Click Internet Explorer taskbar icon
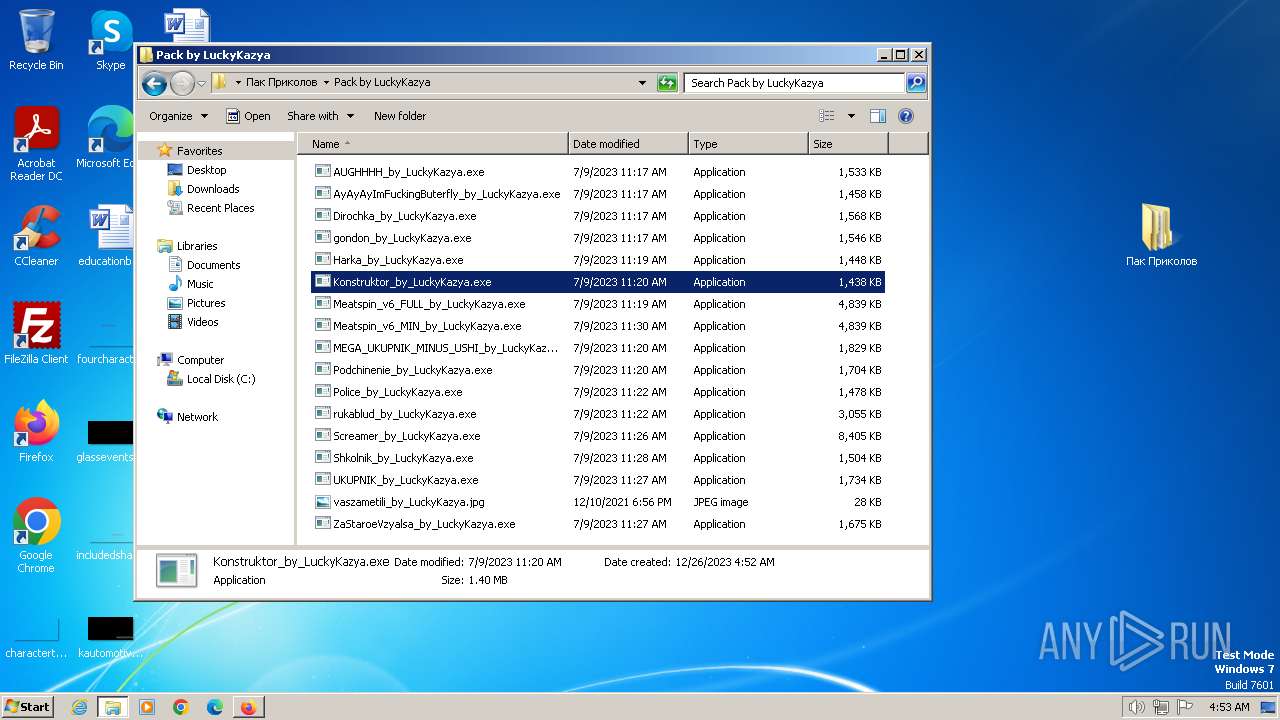Screen dimensions: 1280x720 tap(79, 707)
